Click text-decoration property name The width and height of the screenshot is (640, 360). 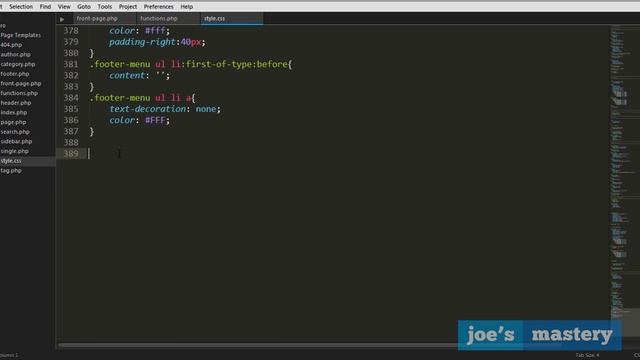tap(147, 109)
